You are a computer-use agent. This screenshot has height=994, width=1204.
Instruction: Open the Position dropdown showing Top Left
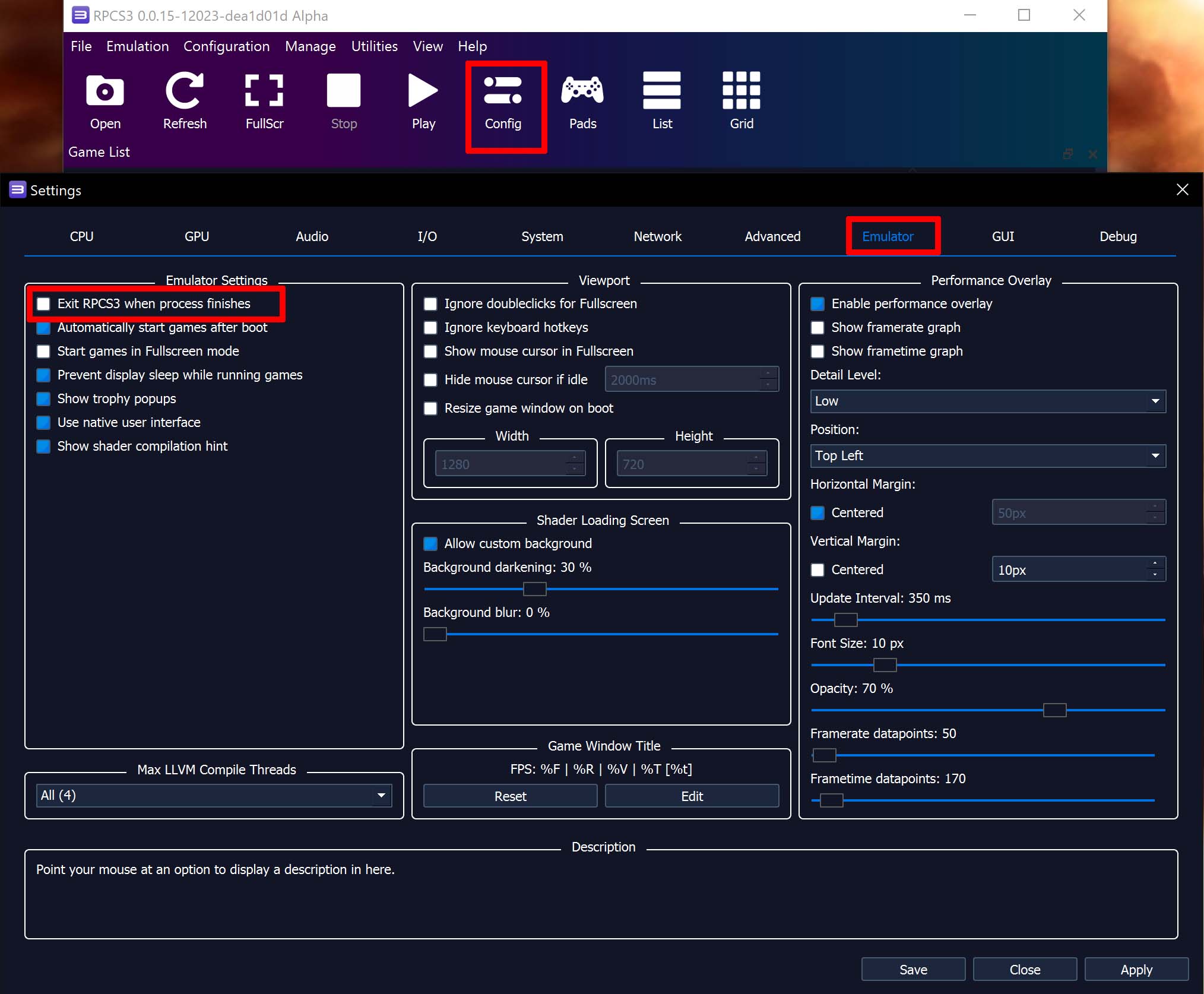988,456
